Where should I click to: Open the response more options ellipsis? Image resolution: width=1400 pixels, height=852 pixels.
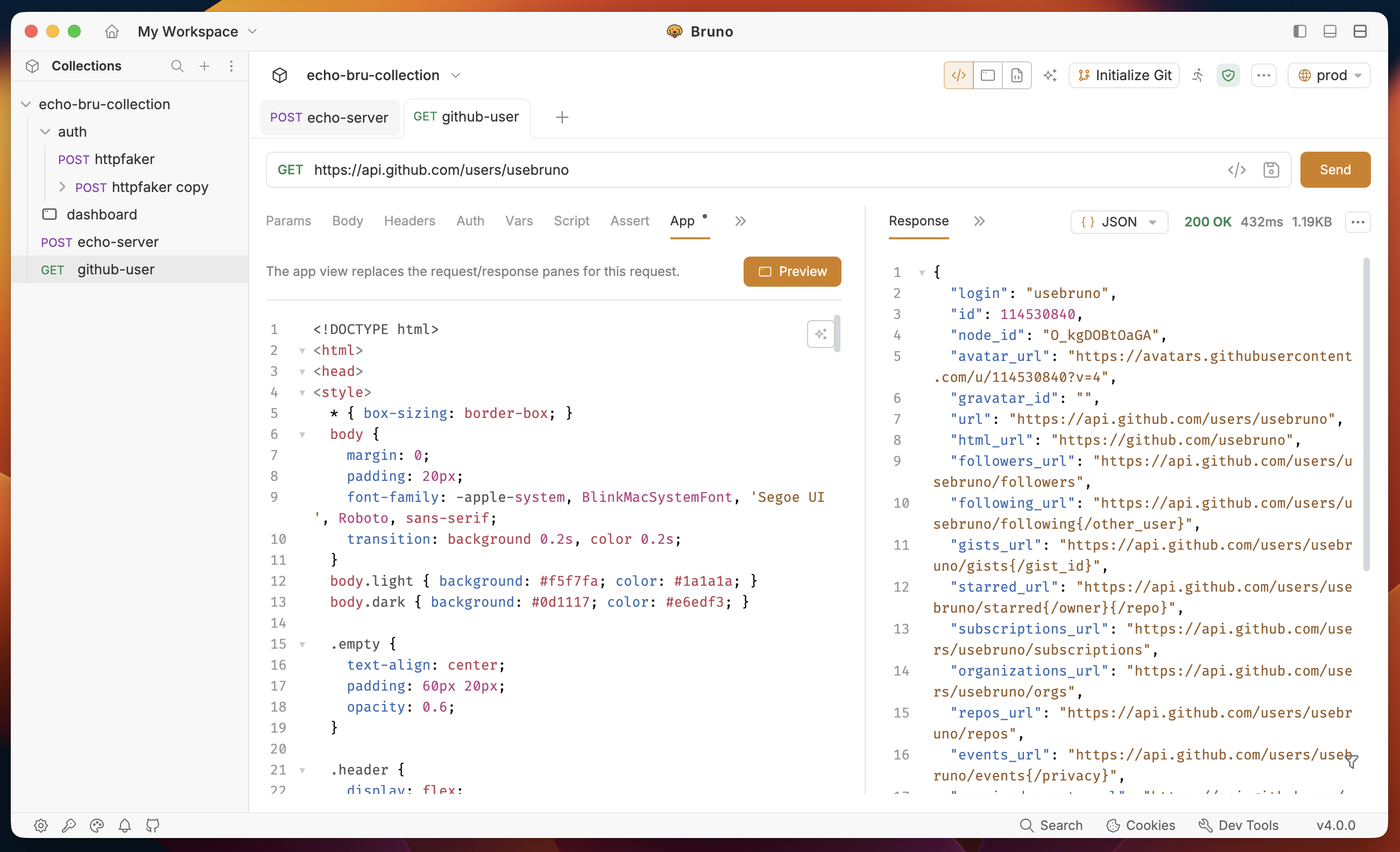[x=1357, y=222]
